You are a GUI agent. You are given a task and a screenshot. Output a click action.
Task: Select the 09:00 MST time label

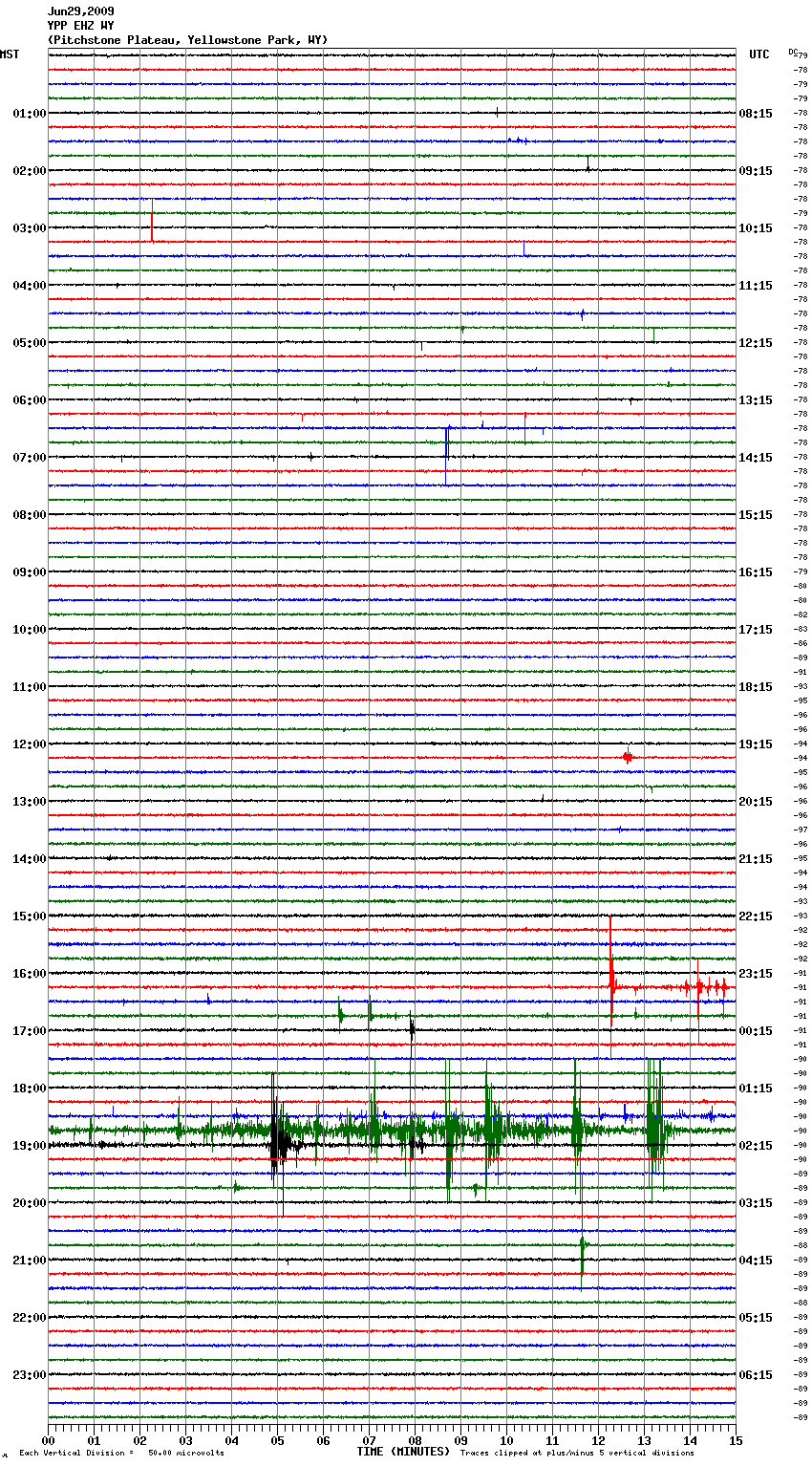30,572
